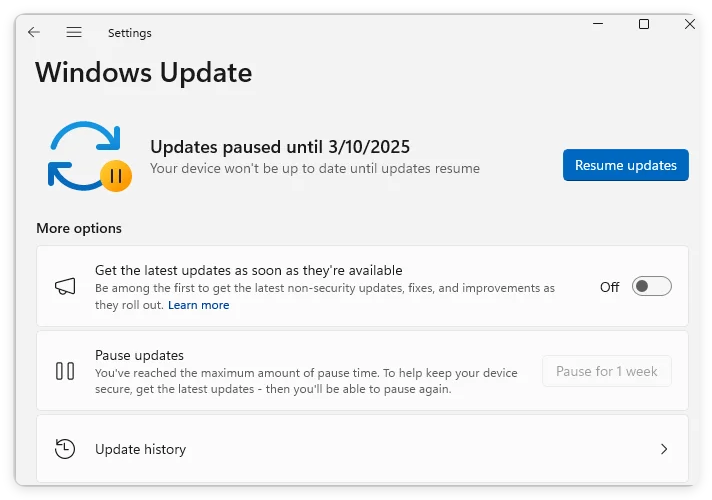Click the Windows Update page heading

point(143,72)
